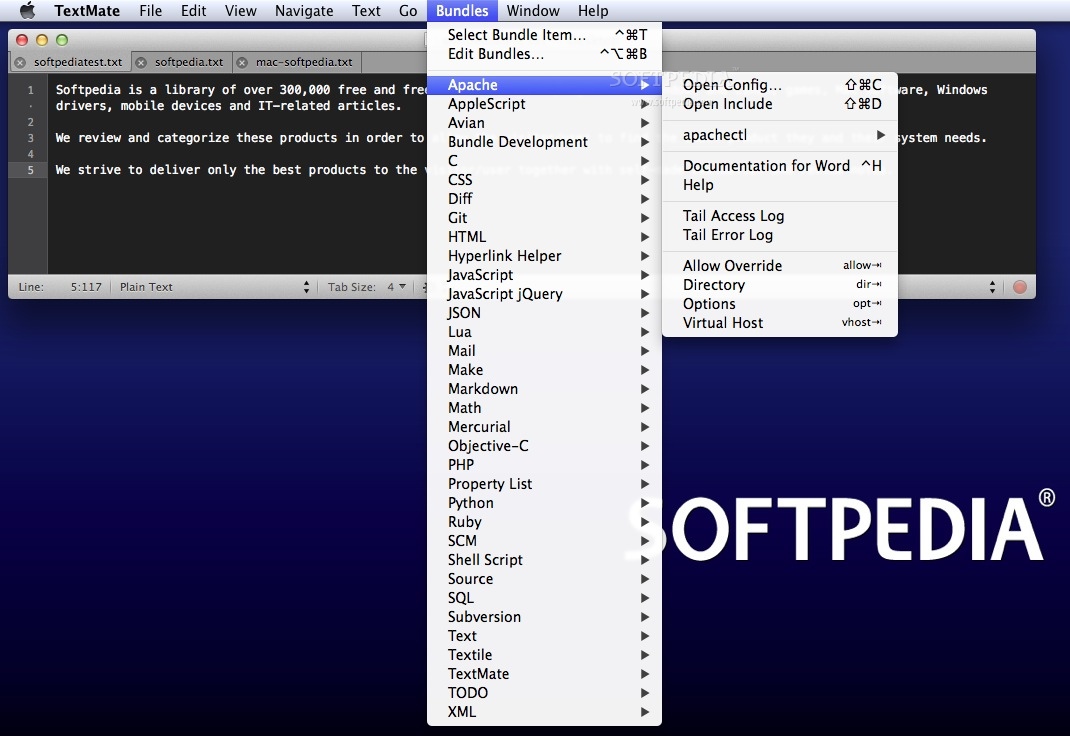Select the Avian bundle
The height and width of the screenshot is (736, 1070).
click(544, 123)
